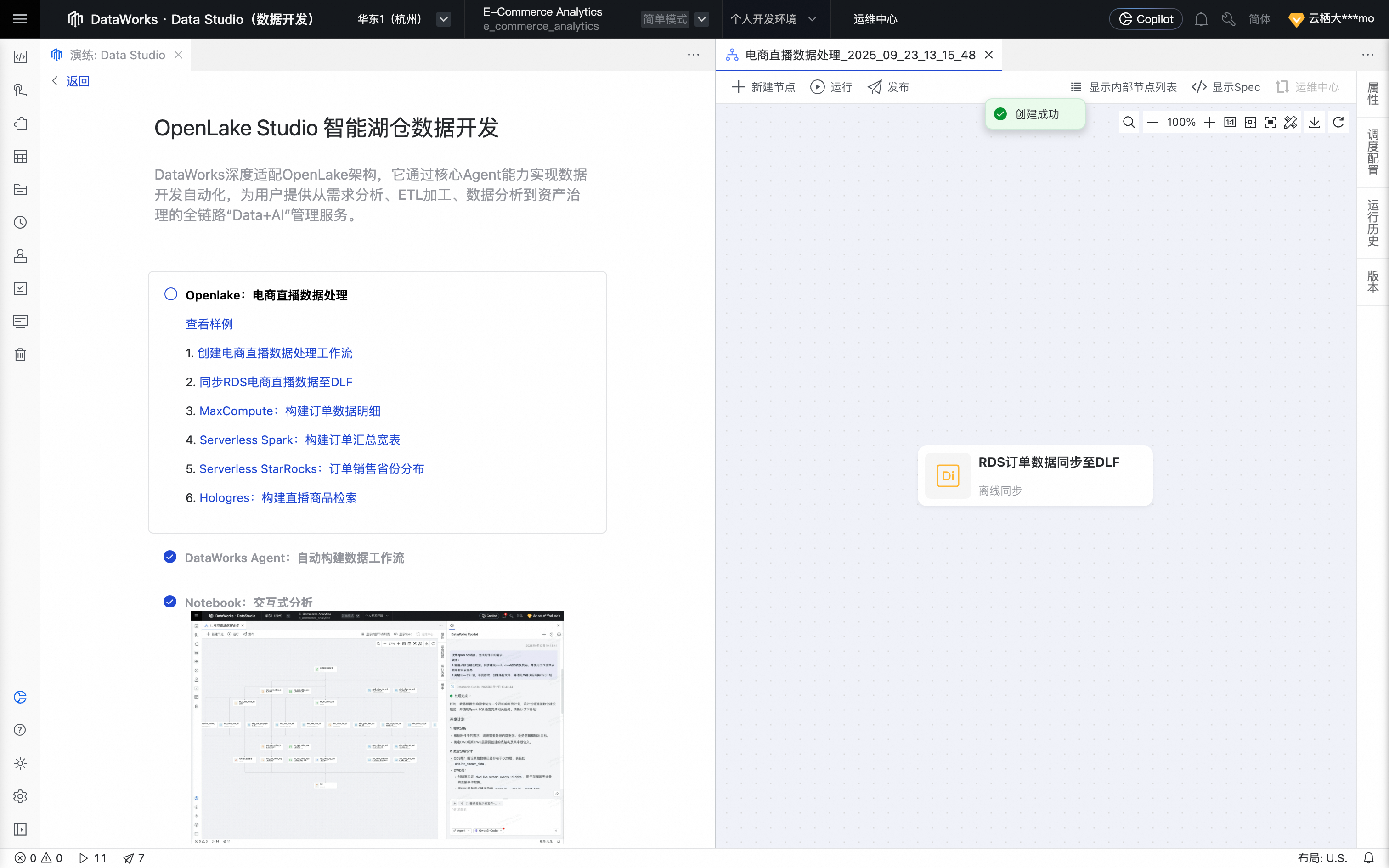Image resolution: width=1389 pixels, height=868 pixels.
Task: Click the hamburger menu icon
Action: click(20, 19)
